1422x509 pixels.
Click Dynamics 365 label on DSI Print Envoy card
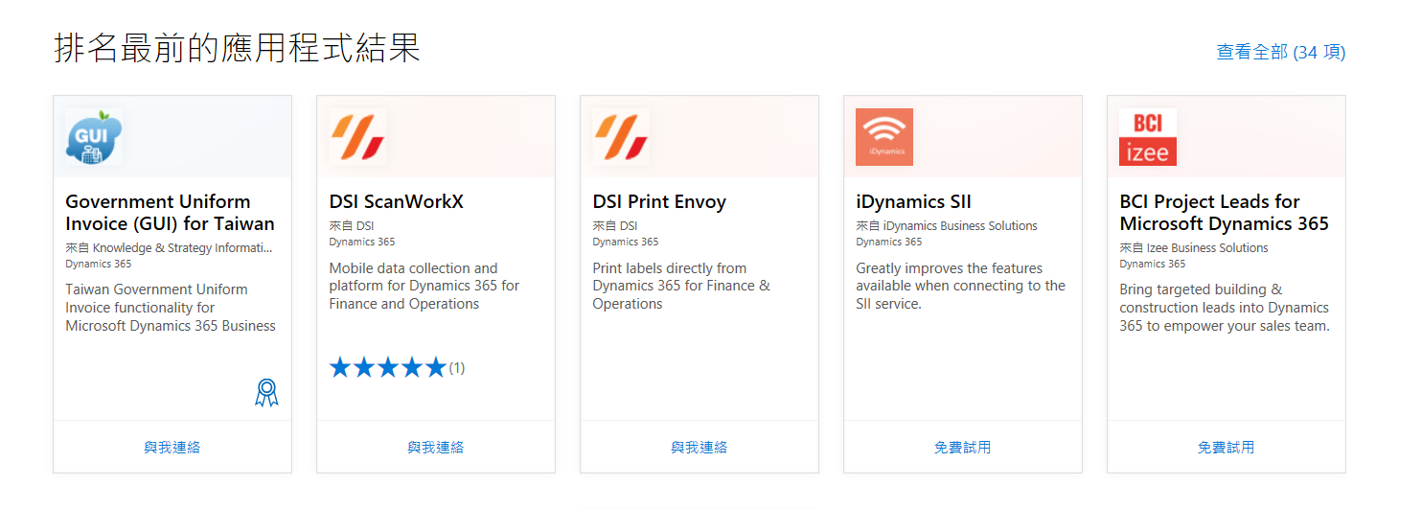pyautogui.click(x=625, y=242)
